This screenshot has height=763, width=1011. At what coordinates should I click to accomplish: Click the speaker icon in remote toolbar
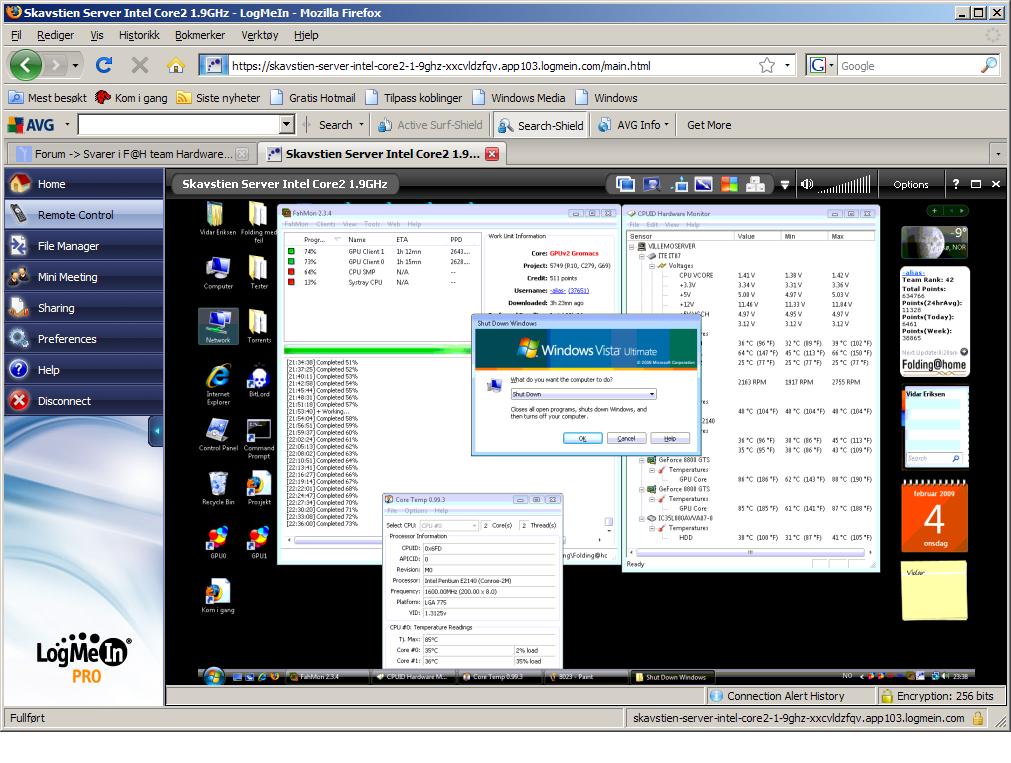(807, 184)
